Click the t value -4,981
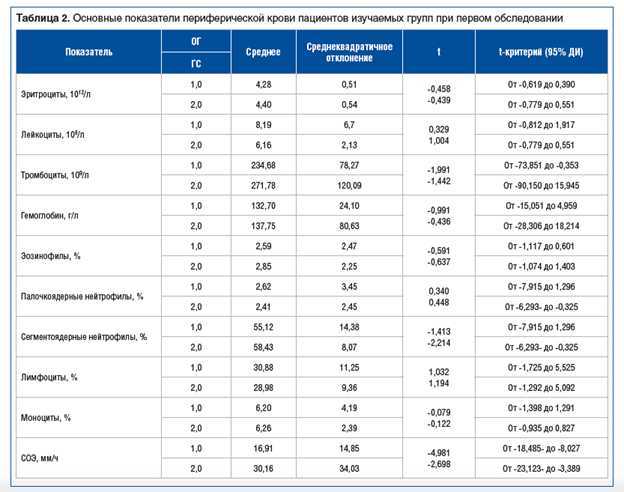This screenshot has height=492, width=624. (439, 453)
